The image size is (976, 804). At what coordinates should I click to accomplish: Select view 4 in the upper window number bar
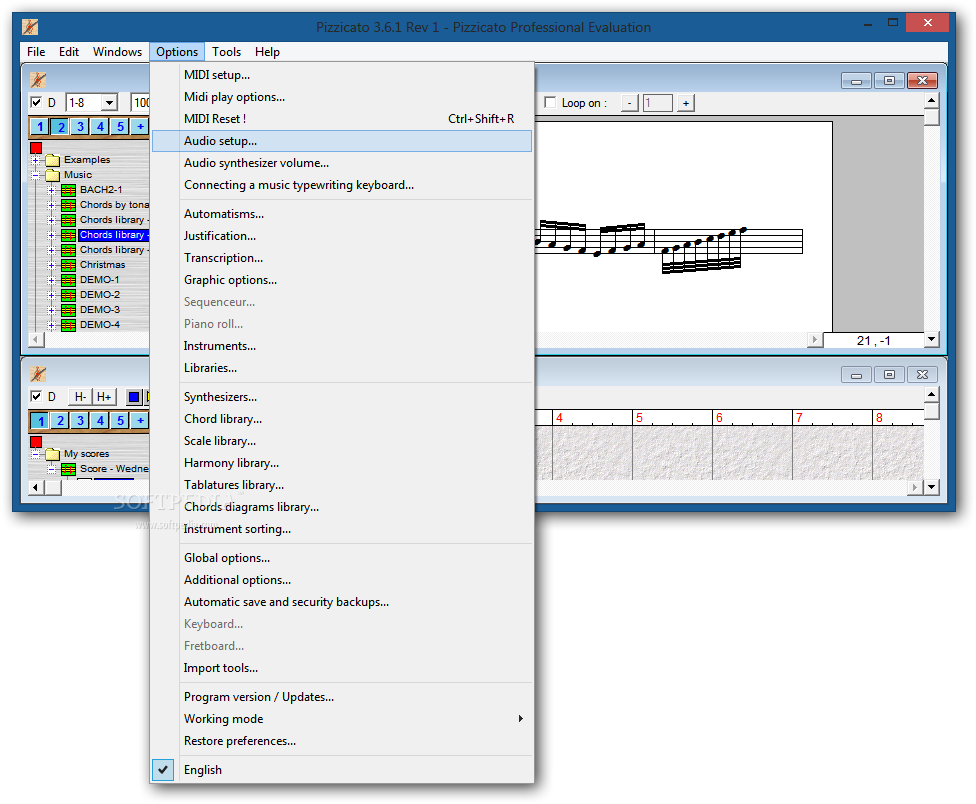click(100, 126)
